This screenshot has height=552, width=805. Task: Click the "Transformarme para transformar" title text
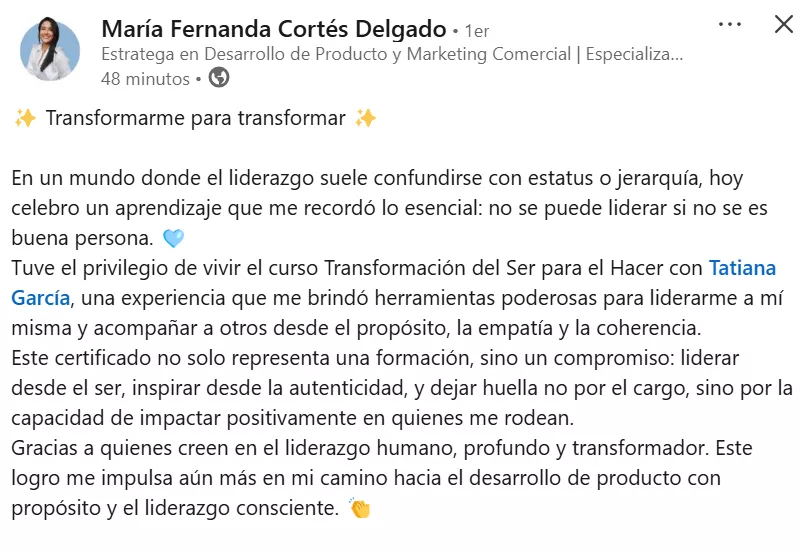(195, 118)
